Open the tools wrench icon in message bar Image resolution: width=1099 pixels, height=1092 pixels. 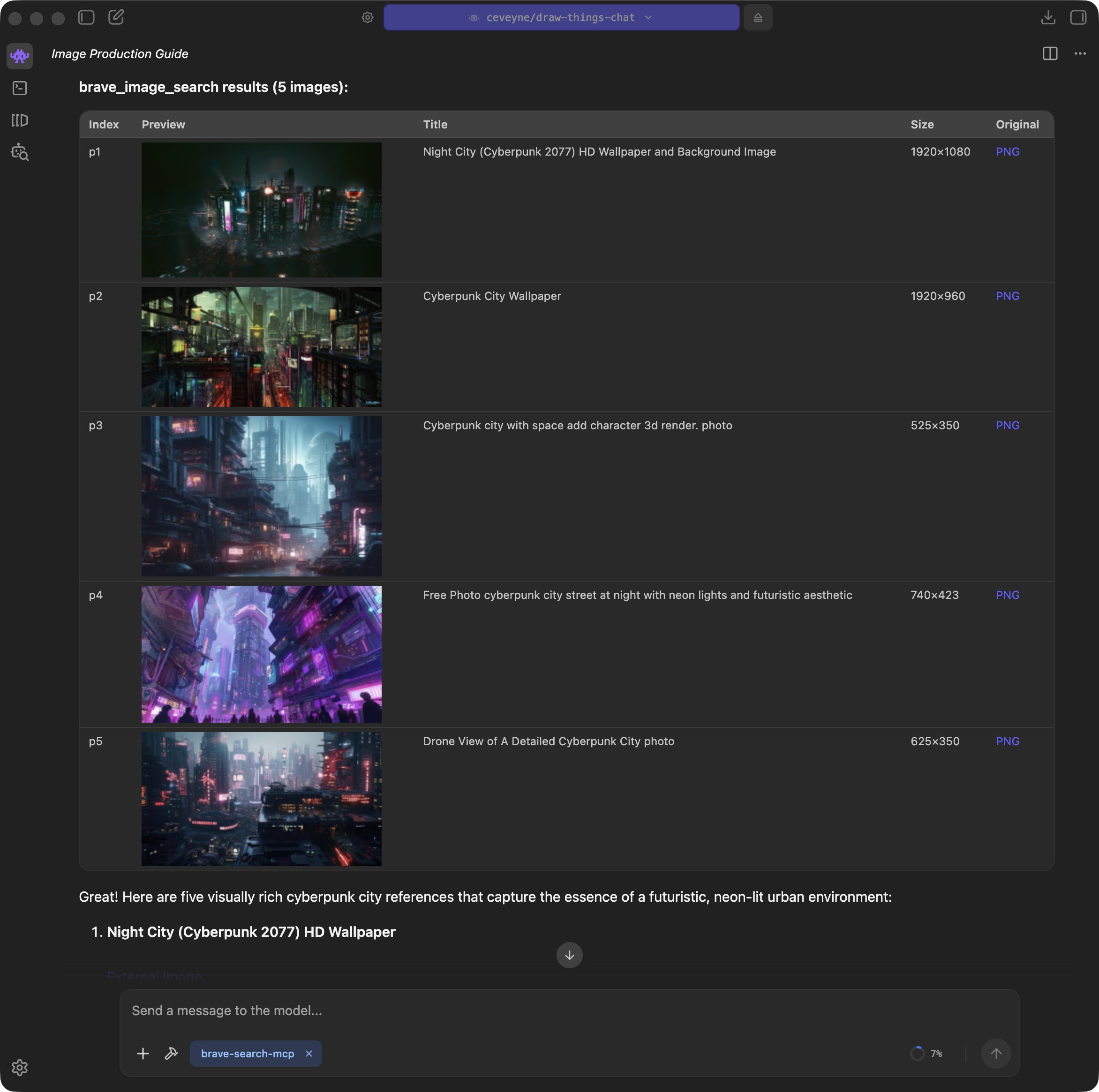pyautogui.click(x=171, y=1053)
